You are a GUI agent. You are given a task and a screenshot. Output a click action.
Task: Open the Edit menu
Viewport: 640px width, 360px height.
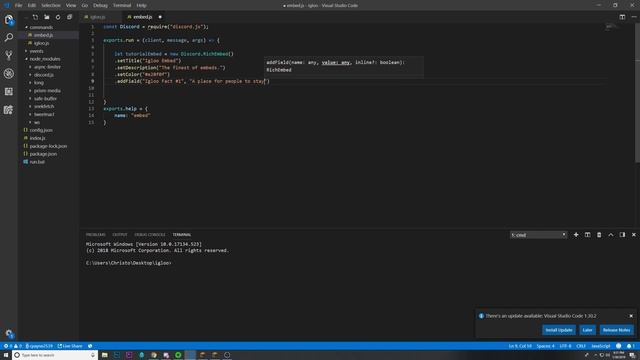pos(32,5)
